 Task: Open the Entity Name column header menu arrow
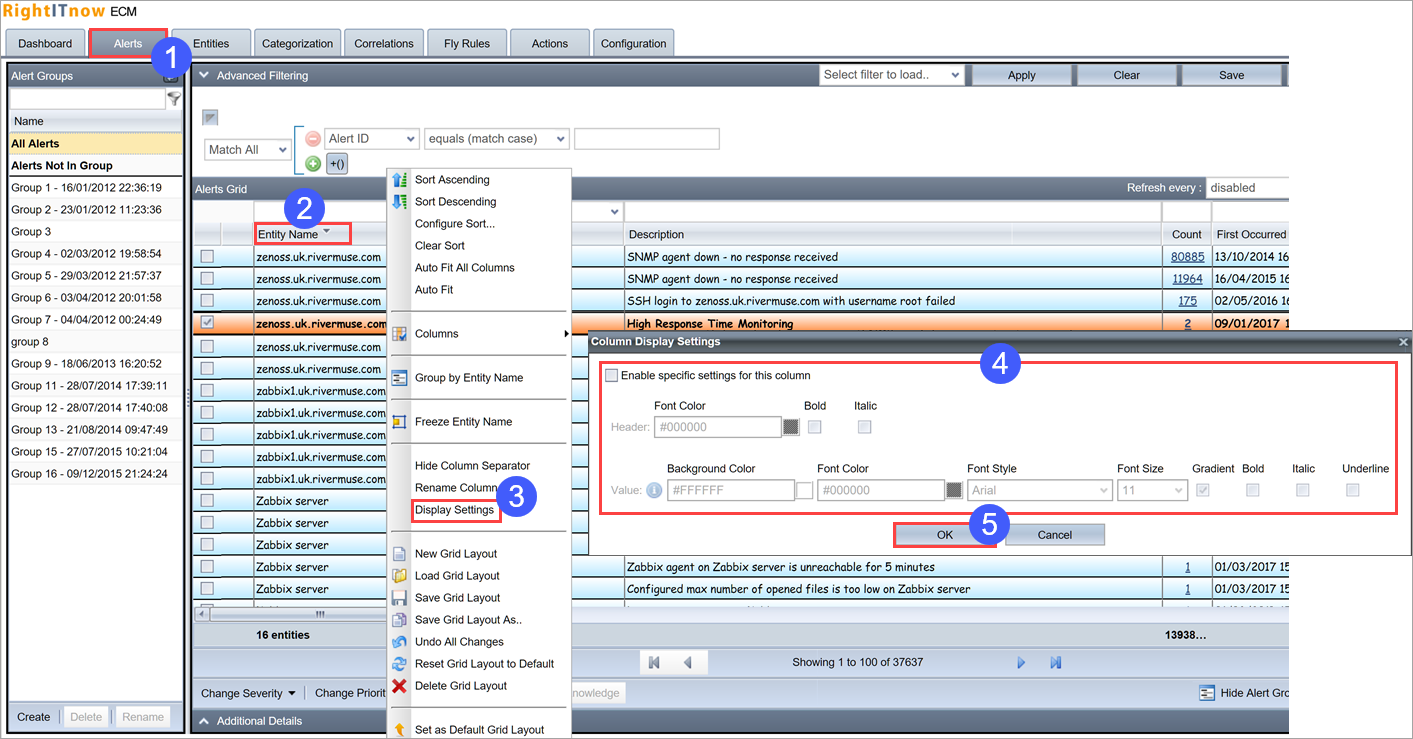(327, 232)
